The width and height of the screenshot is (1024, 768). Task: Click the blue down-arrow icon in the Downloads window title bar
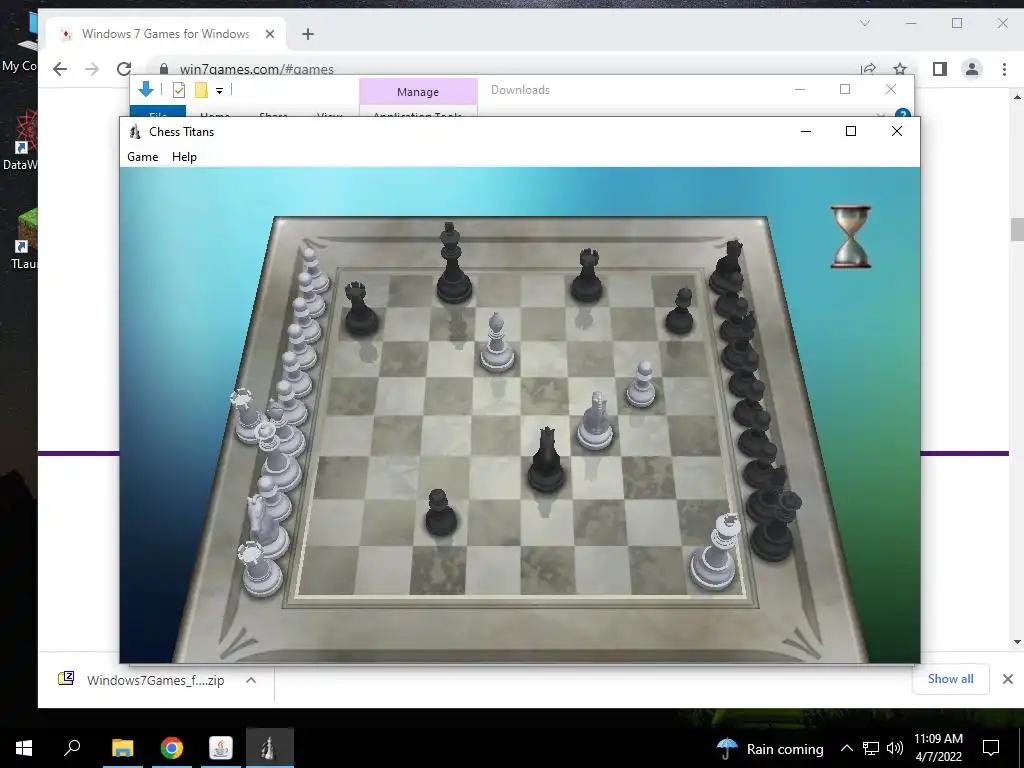(146, 90)
